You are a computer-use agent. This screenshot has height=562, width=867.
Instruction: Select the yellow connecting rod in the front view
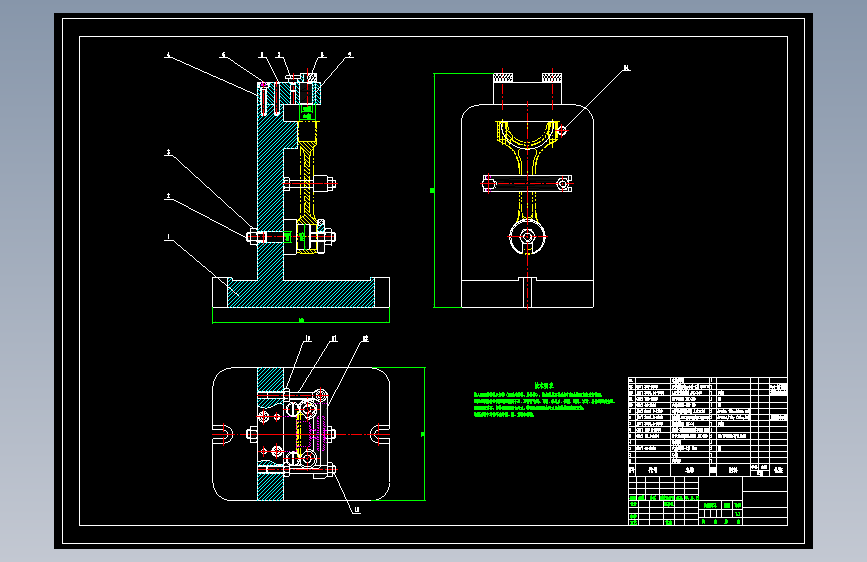[527, 173]
